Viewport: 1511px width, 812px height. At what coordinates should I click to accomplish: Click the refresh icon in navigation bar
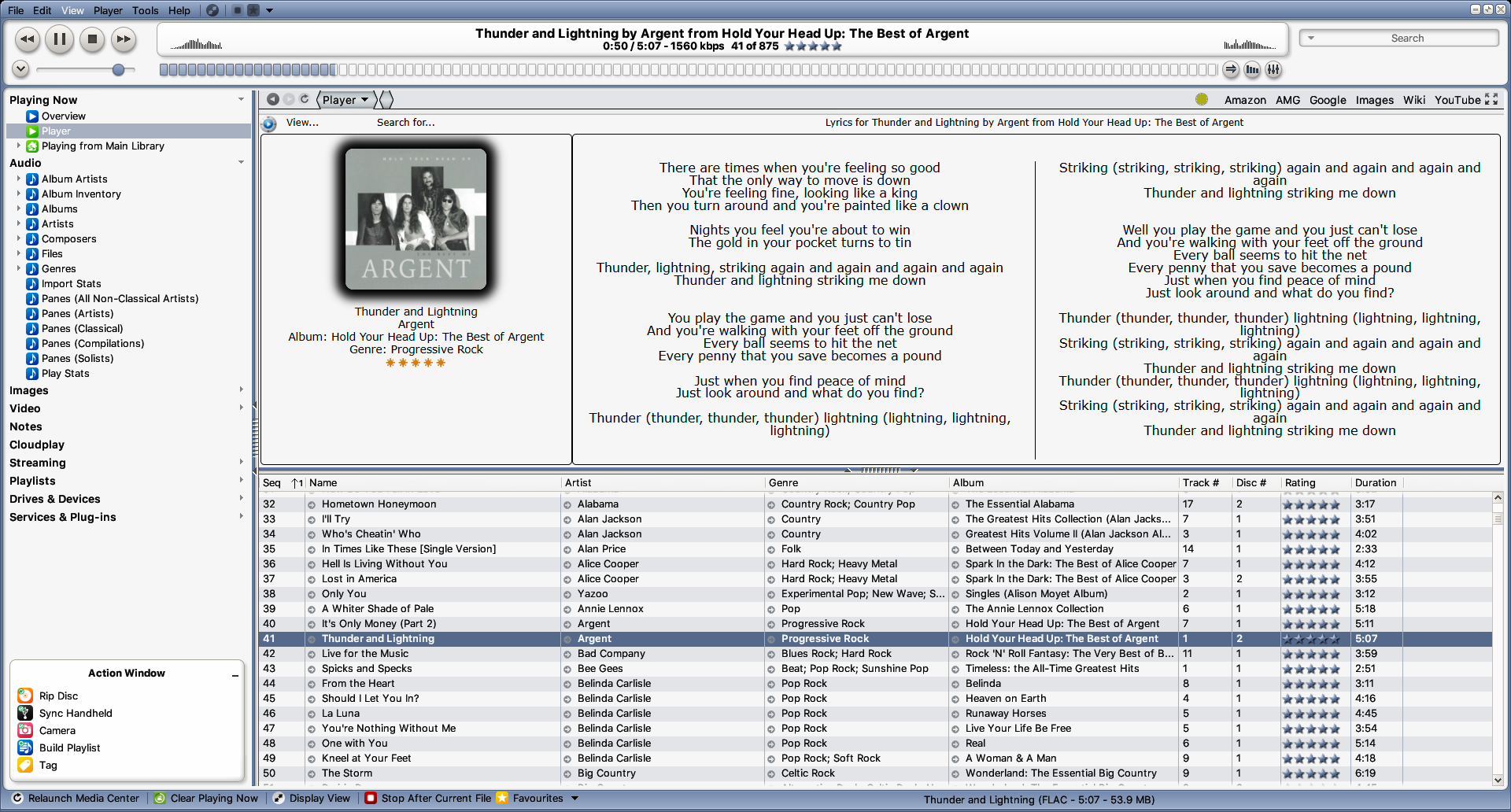click(x=305, y=99)
